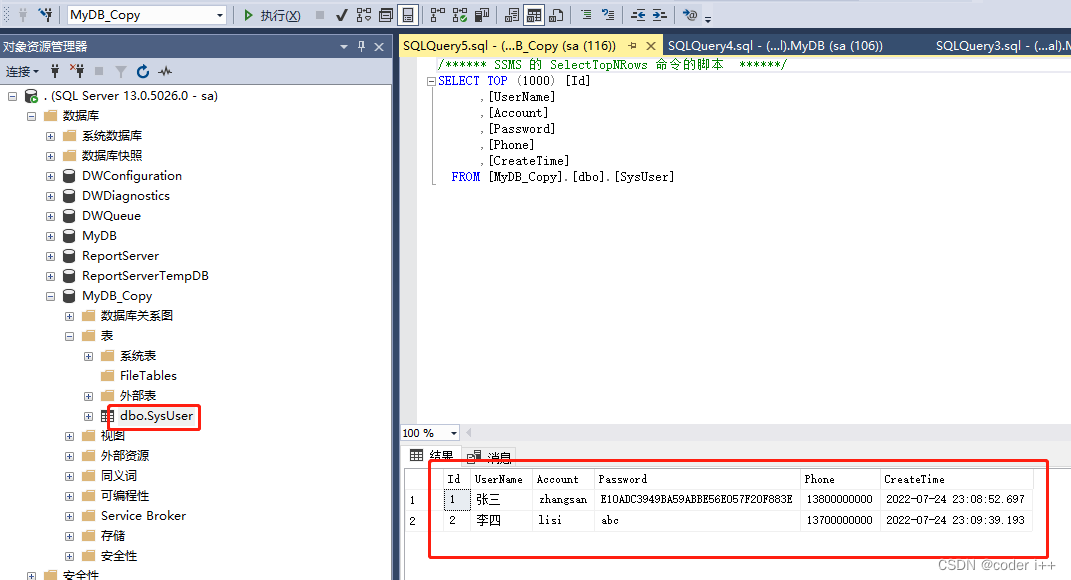
Task: Expand the MyDB database node
Action: pos(51,236)
